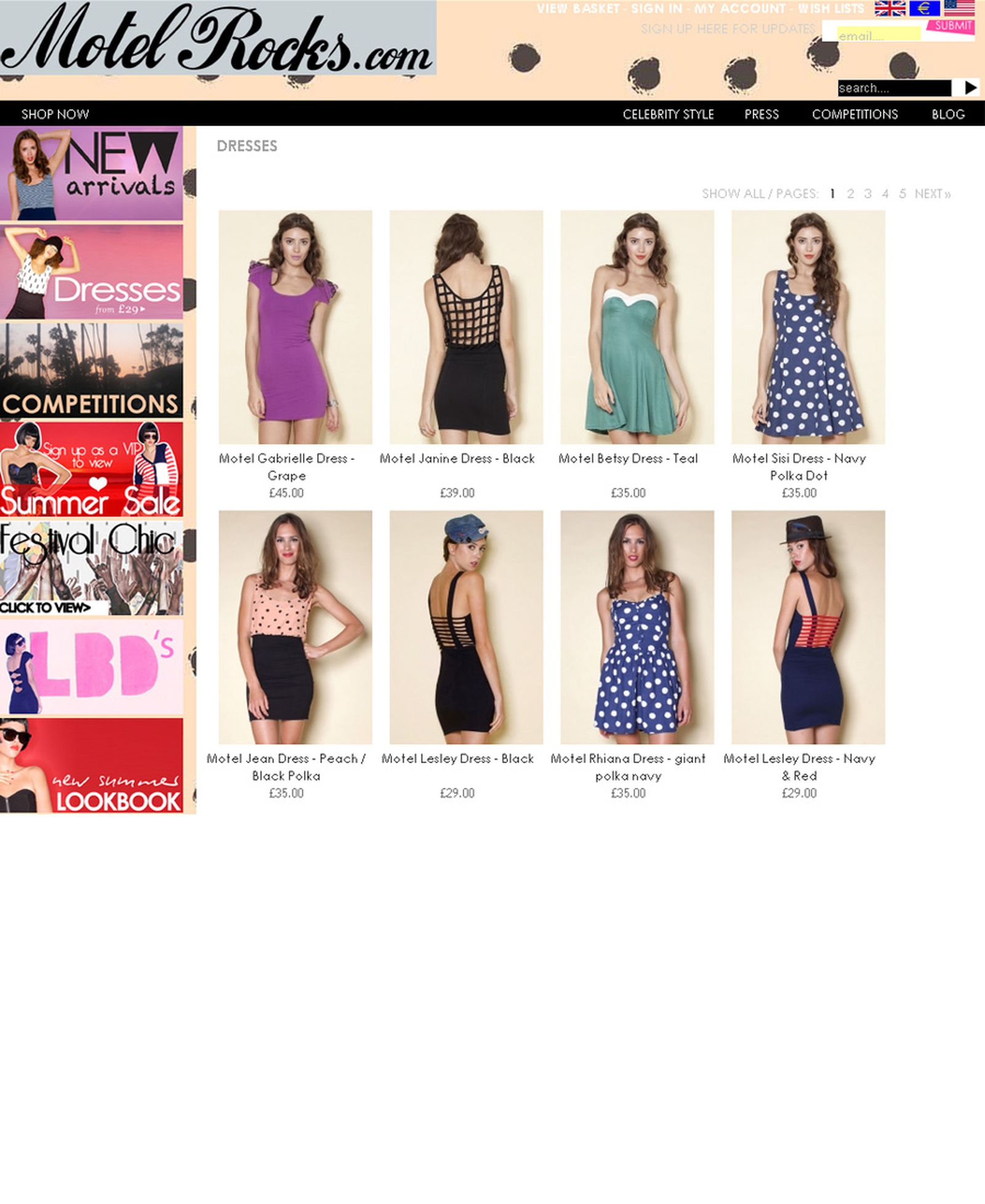Open the Competitions sidebar banner

coord(91,371)
